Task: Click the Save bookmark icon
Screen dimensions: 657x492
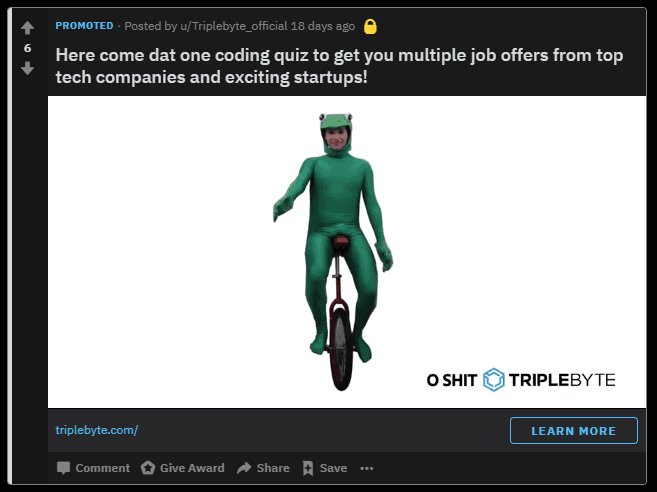Action: coord(308,468)
